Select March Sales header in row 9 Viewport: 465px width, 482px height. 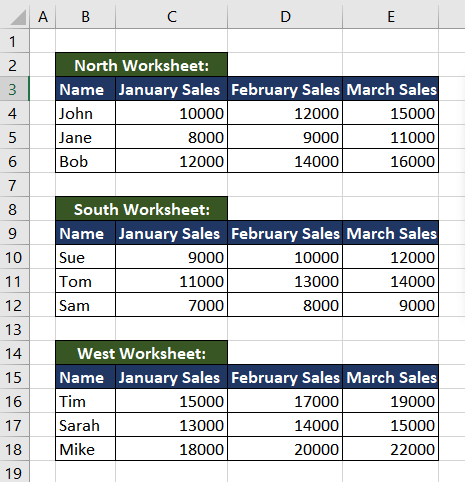pyautogui.click(x=391, y=233)
